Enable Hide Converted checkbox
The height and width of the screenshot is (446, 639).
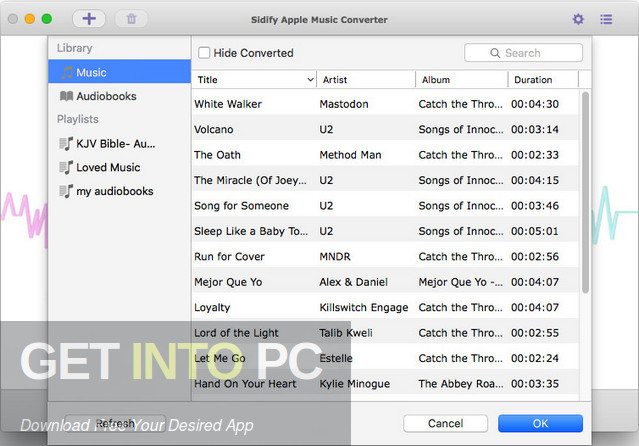click(204, 53)
